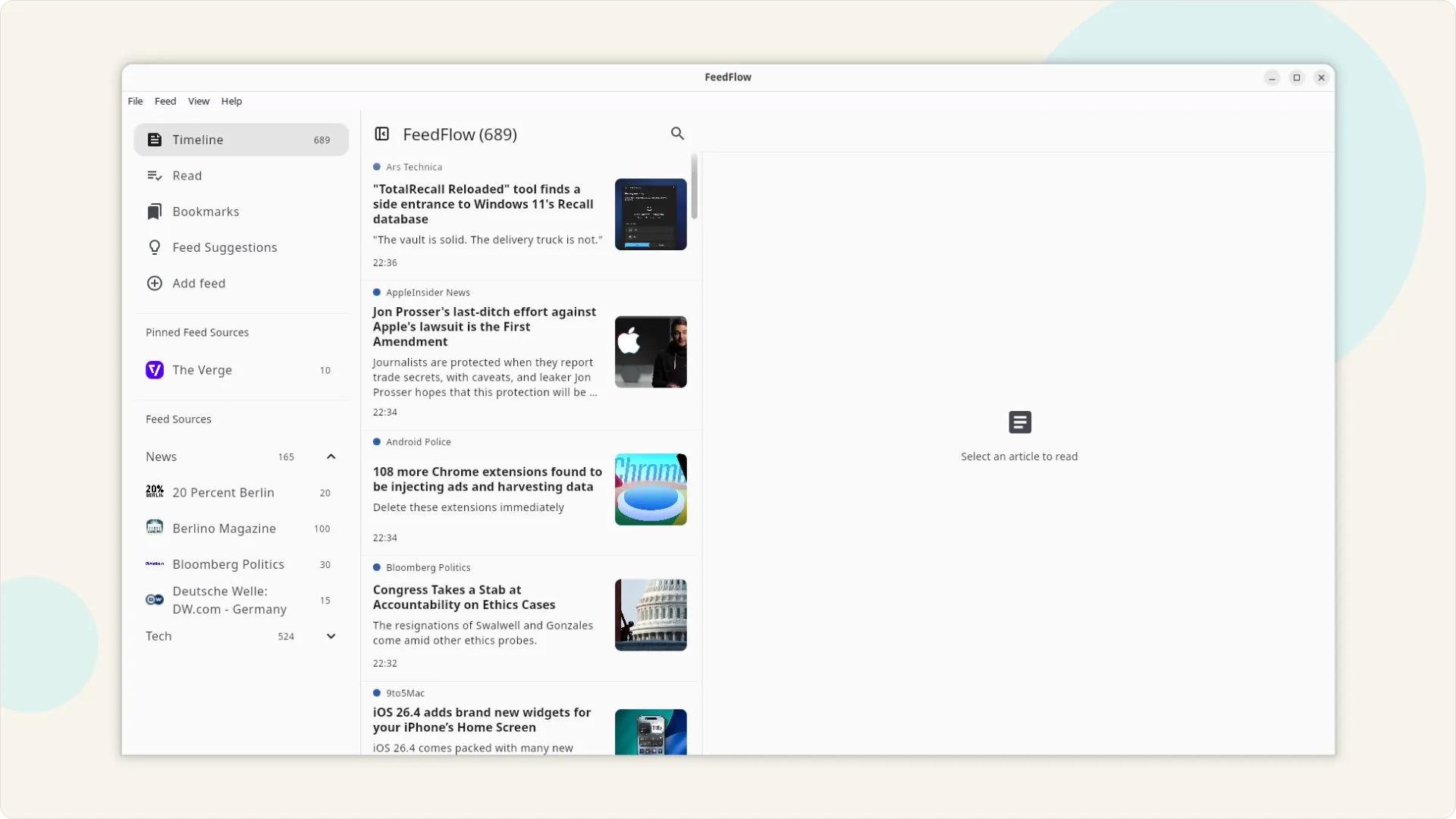The width and height of the screenshot is (1456, 819).
Task: Click the Read checklist icon
Action: click(x=155, y=176)
